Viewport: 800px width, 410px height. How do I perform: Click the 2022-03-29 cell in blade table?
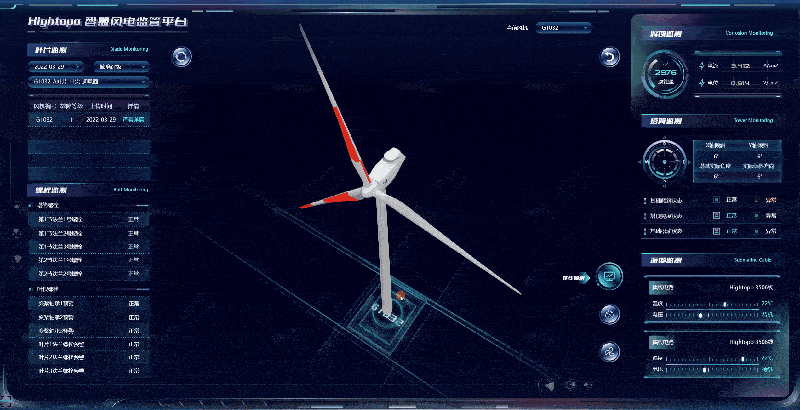[x=100, y=119]
